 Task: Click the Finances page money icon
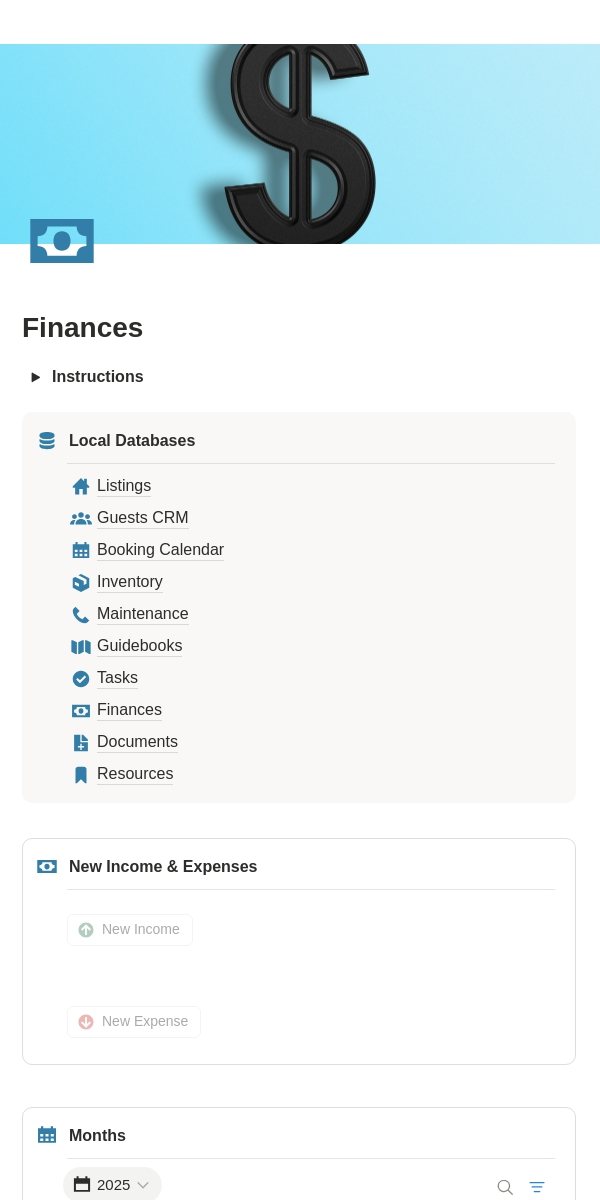(62, 241)
